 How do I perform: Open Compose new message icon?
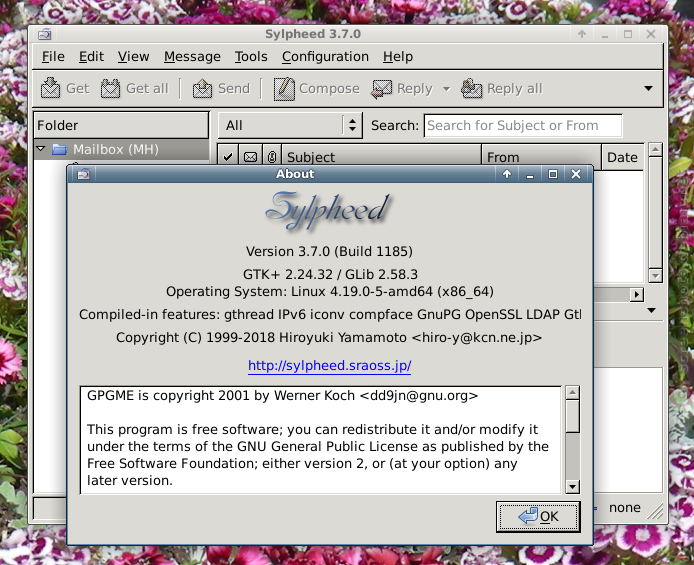tap(284, 88)
